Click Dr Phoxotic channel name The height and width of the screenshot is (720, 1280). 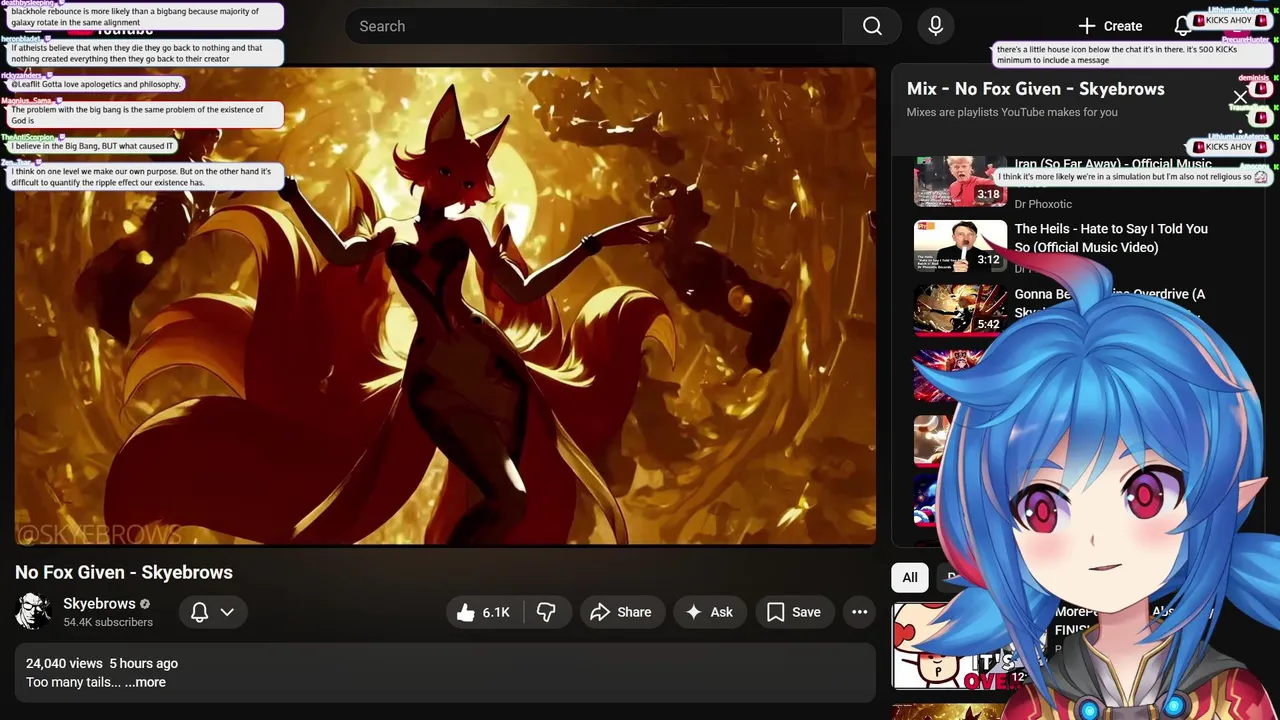[1043, 204]
